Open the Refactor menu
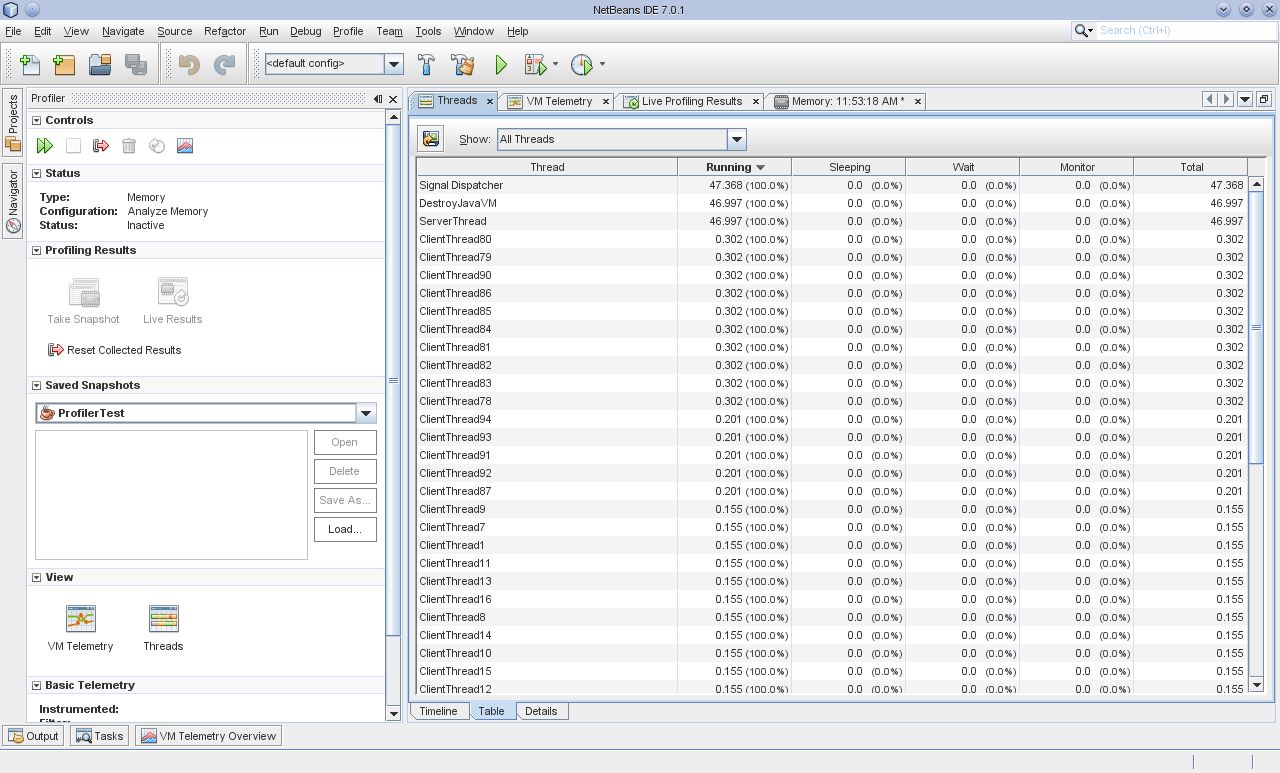 pyautogui.click(x=225, y=31)
